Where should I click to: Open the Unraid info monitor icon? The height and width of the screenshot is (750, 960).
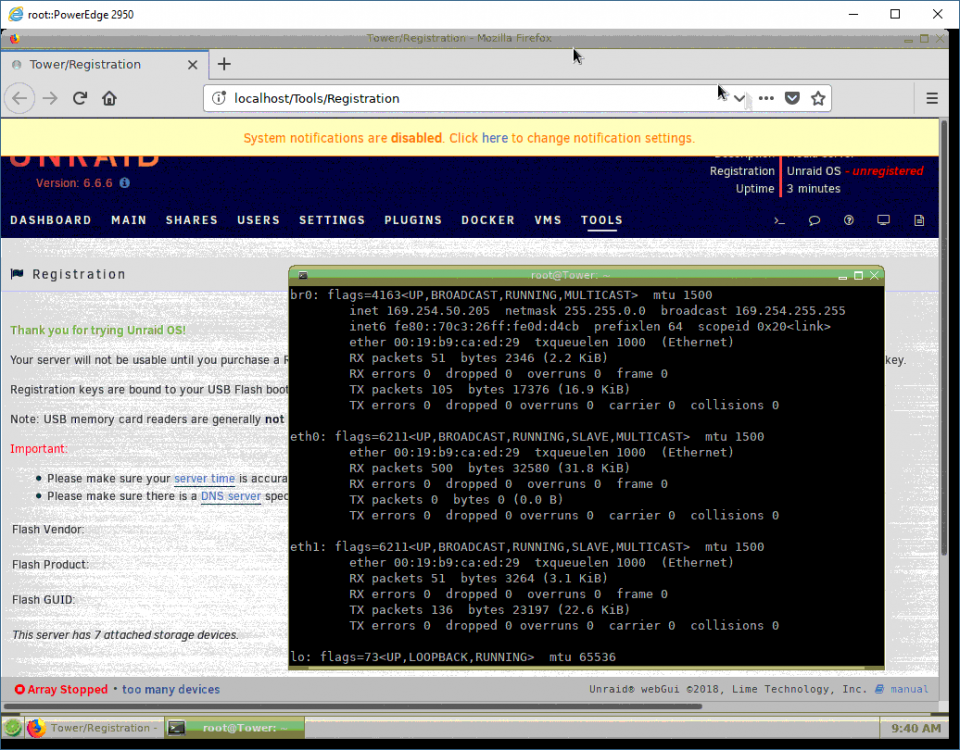pos(883,220)
